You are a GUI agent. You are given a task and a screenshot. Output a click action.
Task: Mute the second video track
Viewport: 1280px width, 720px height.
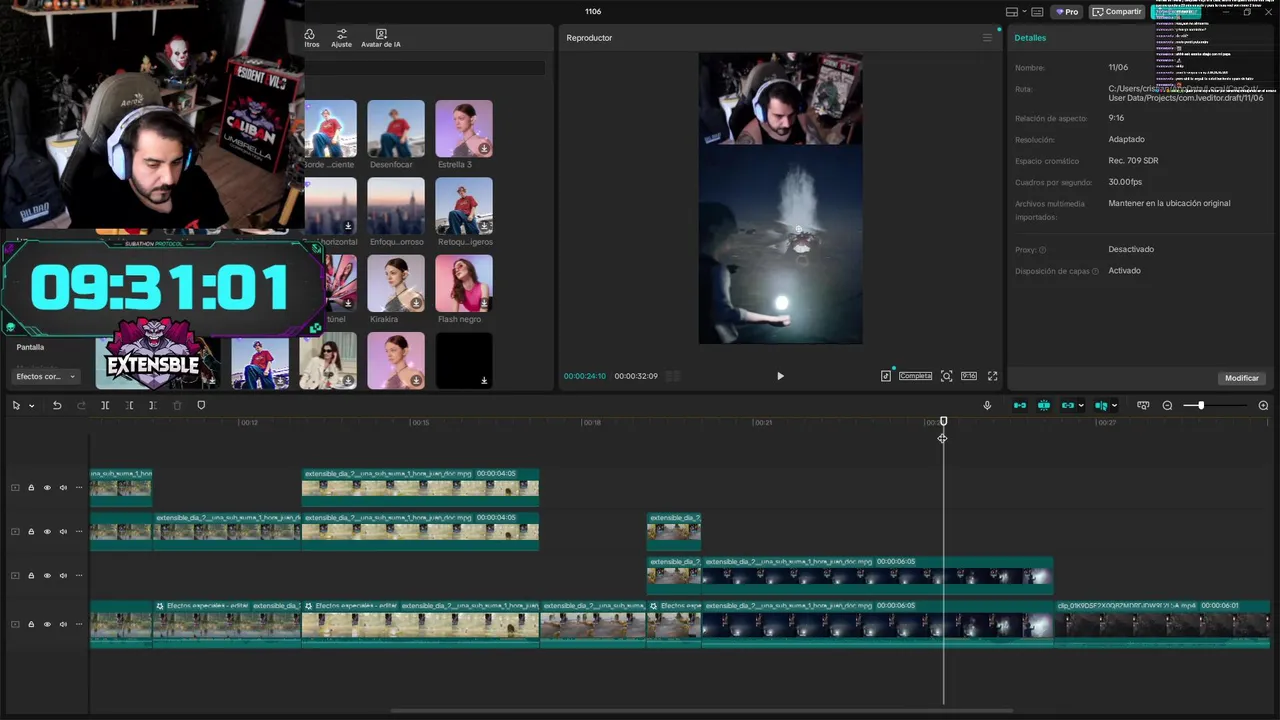(x=63, y=531)
